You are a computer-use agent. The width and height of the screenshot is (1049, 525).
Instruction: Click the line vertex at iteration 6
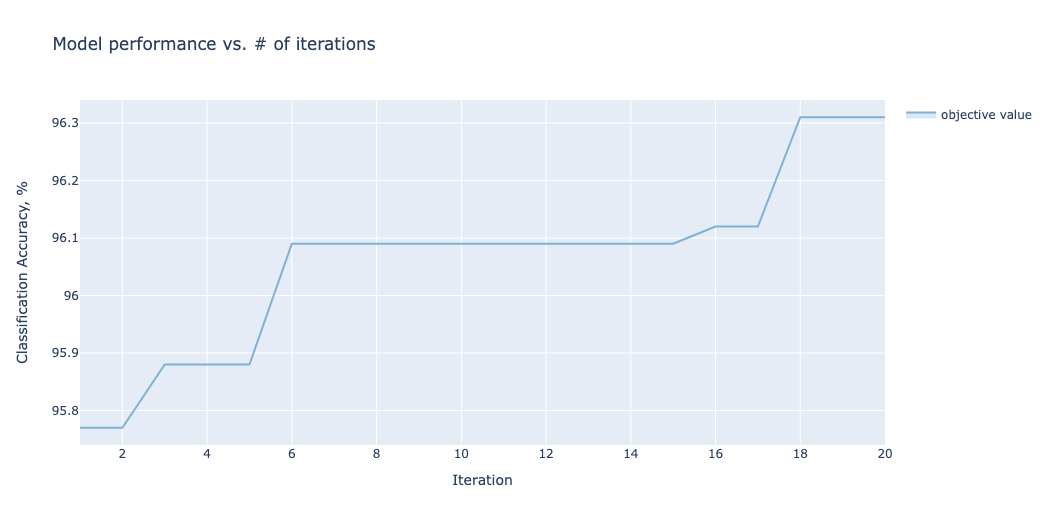[x=291, y=244]
